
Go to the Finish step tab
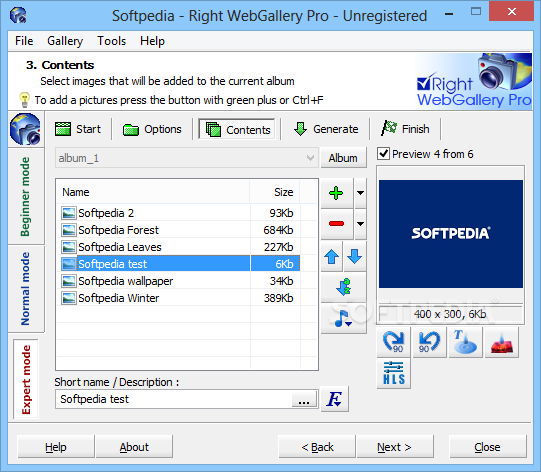pyautogui.click(x=405, y=129)
